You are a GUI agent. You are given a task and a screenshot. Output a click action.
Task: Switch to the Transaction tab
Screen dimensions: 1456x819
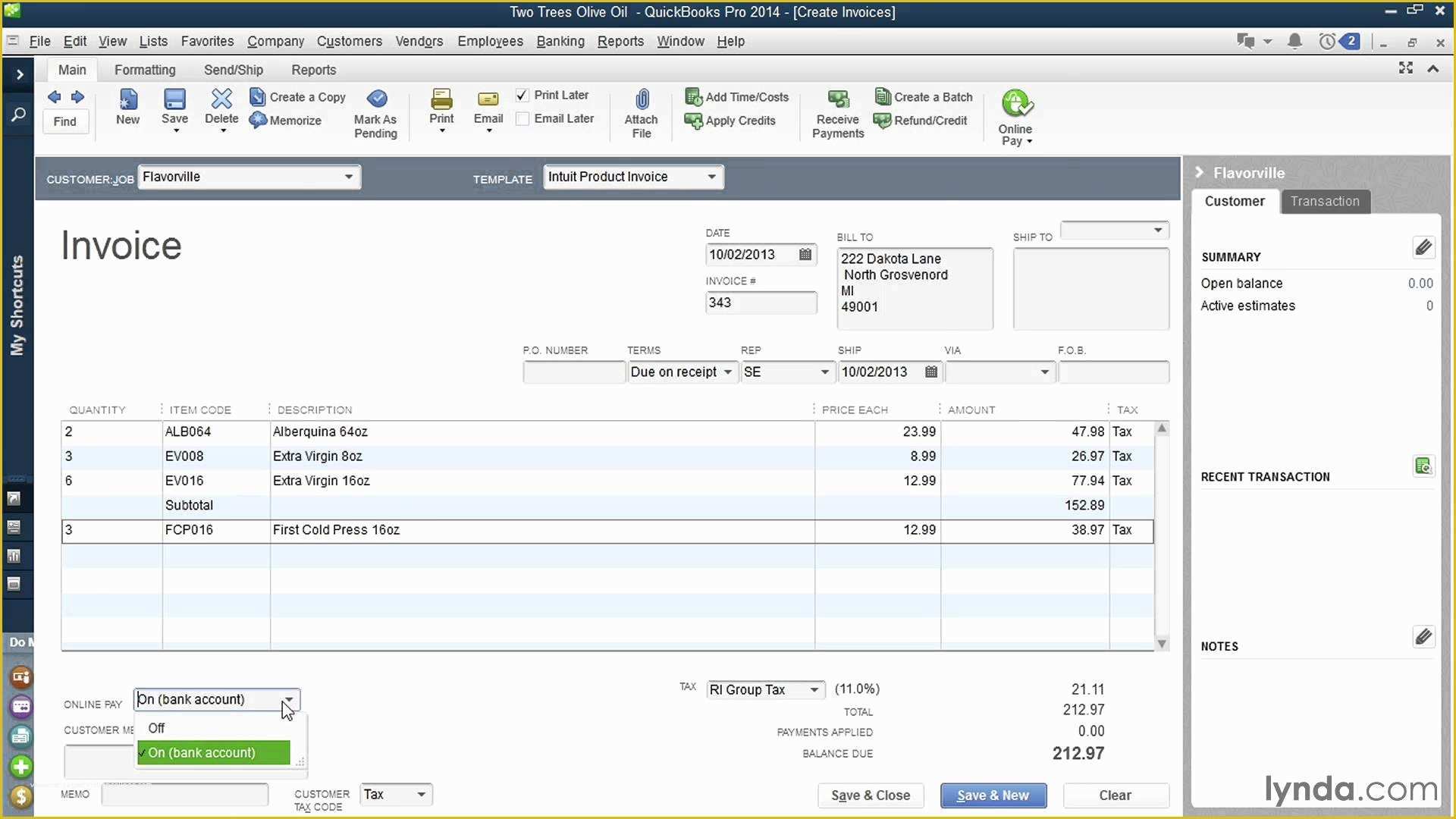tap(1325, 201)
